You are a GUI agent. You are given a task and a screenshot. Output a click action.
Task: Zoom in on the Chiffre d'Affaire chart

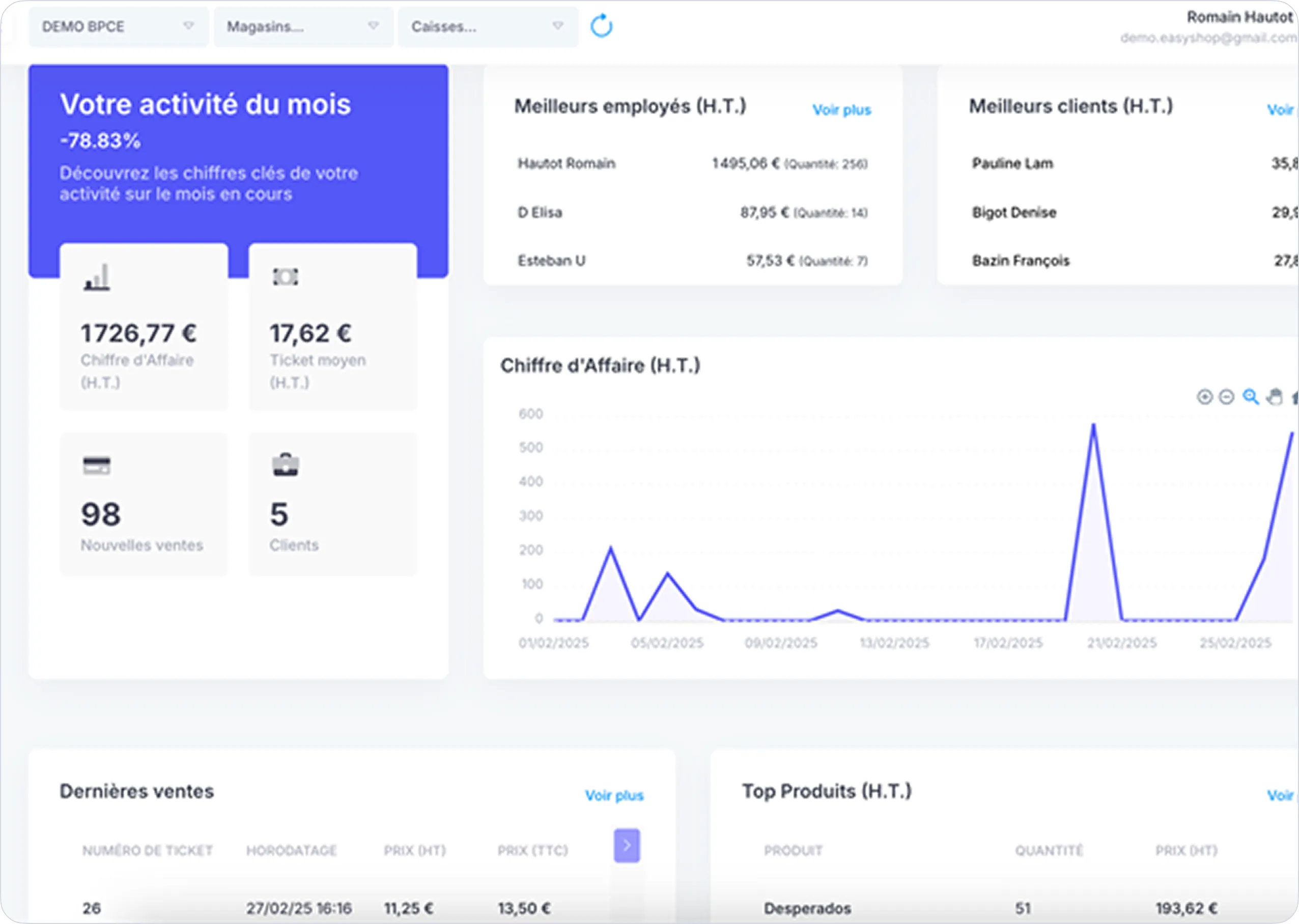(1204, 396)
